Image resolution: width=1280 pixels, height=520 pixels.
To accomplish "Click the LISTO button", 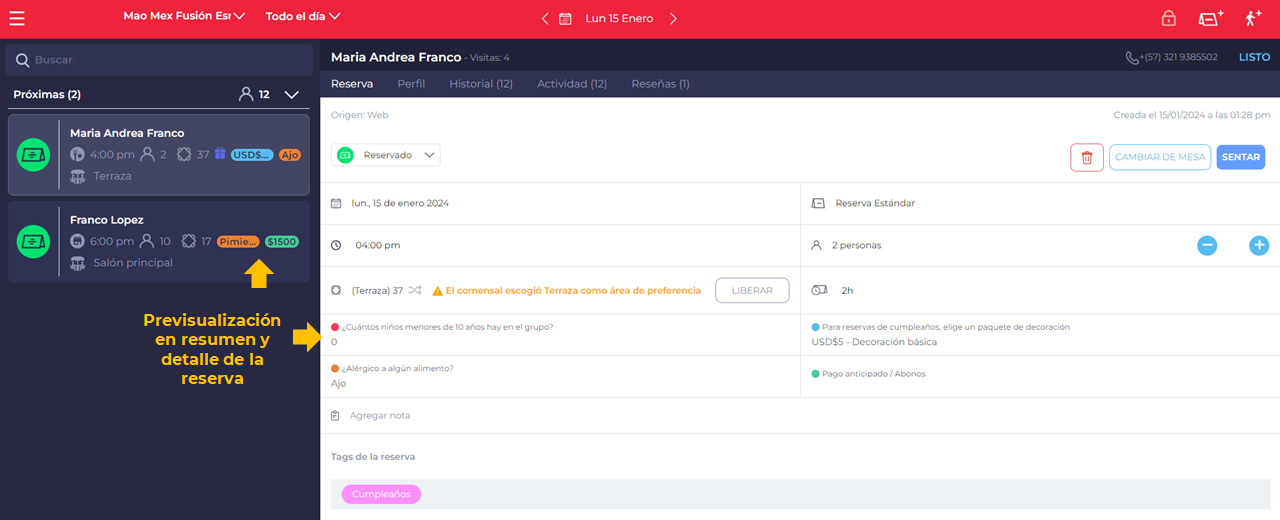I will 1254,57.
